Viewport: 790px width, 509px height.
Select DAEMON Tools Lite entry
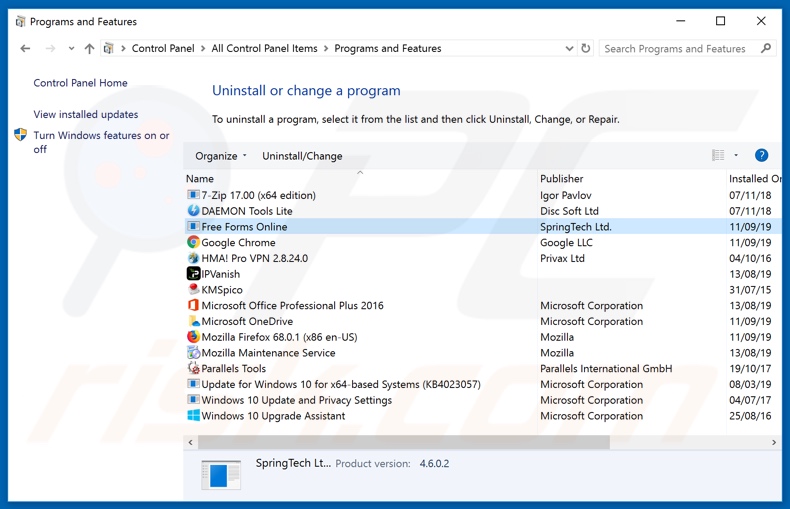pyautogui.click(x=247, y=211)
